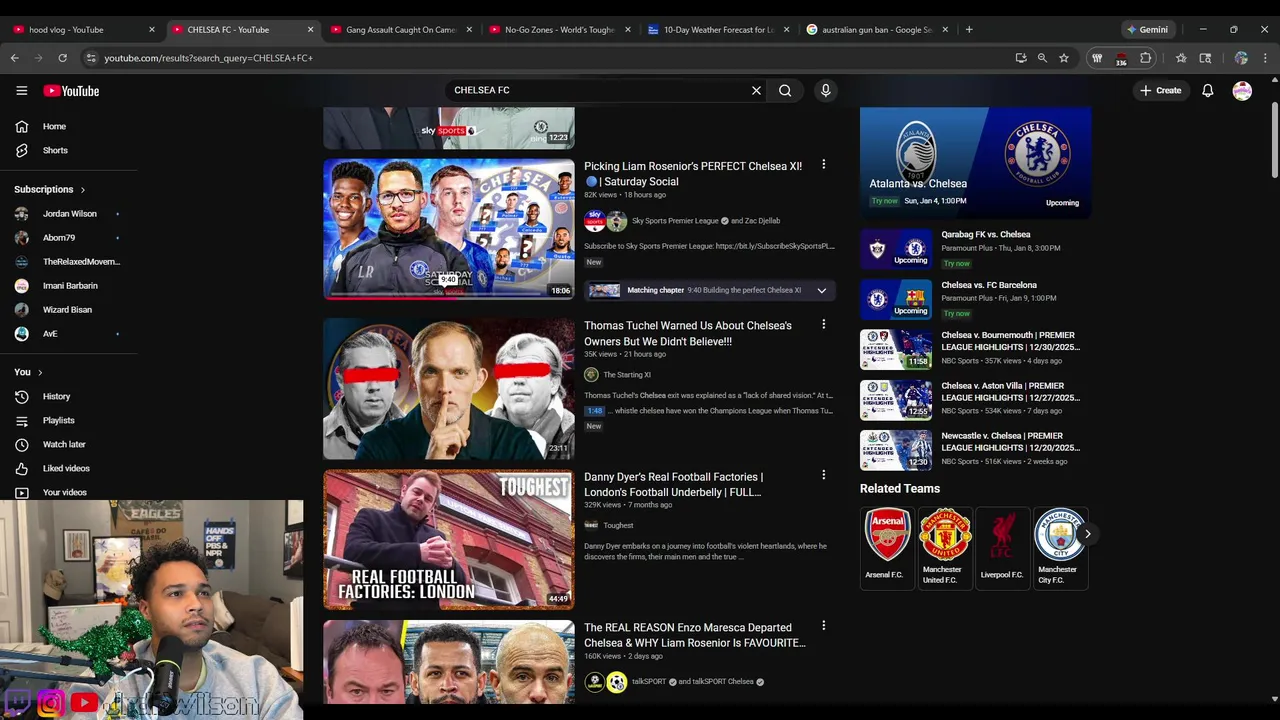
Task: Open the account avatar menu
Action: 1242,90
